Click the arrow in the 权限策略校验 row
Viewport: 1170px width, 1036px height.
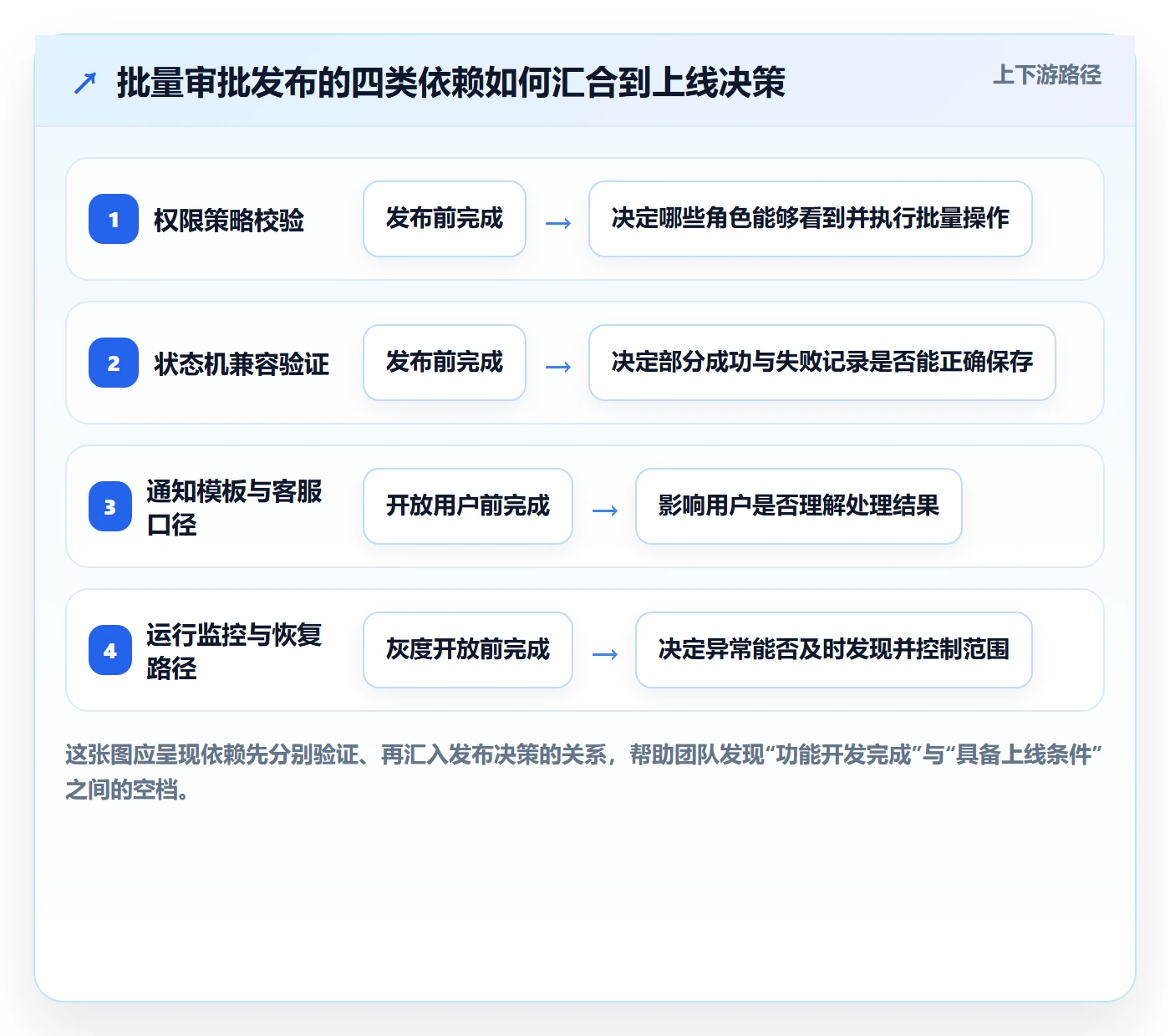(x=558, y=223)
